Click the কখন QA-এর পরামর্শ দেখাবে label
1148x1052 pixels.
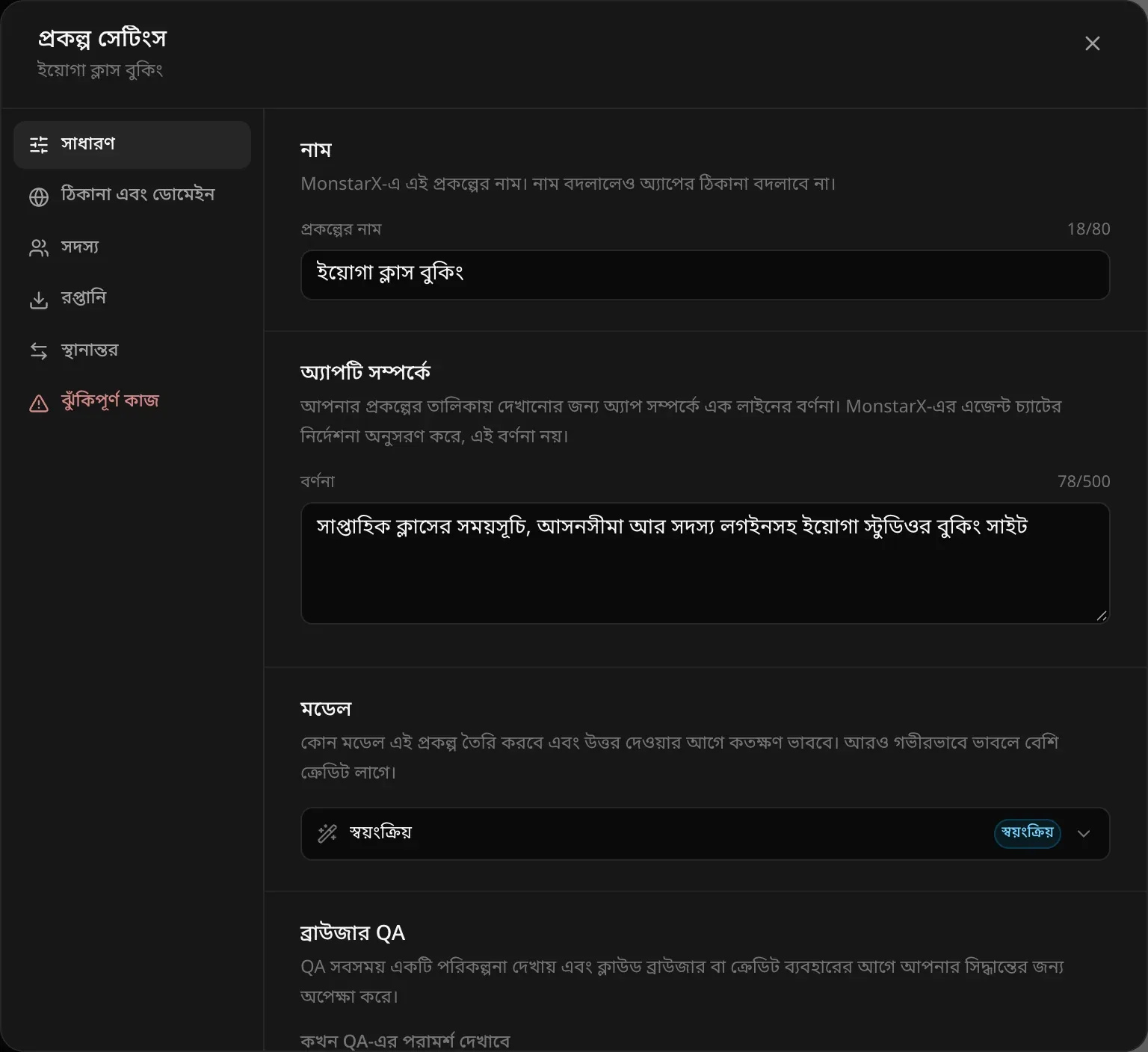pos(404,1041)
